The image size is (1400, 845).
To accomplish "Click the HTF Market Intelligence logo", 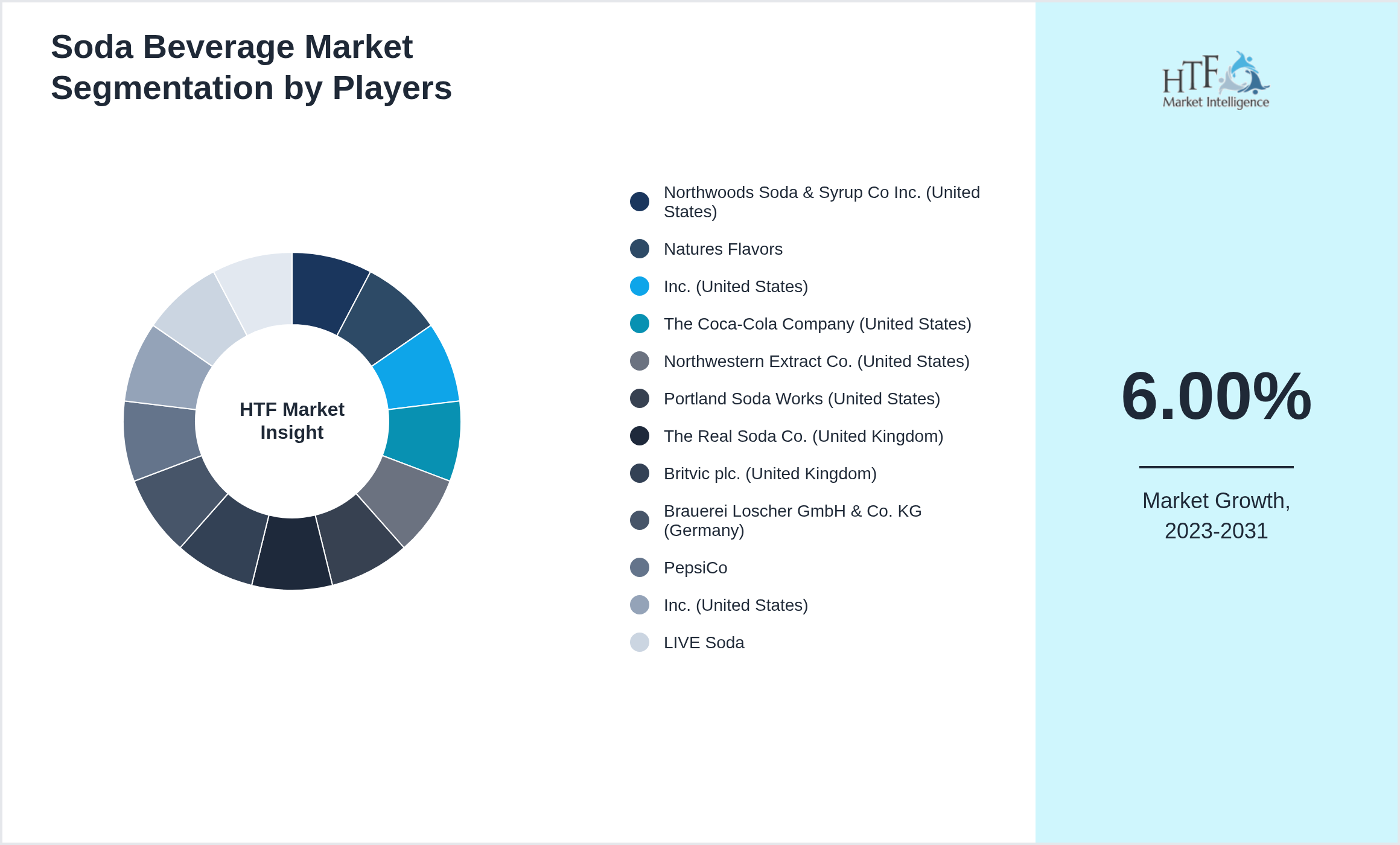I will point(1216,80).
